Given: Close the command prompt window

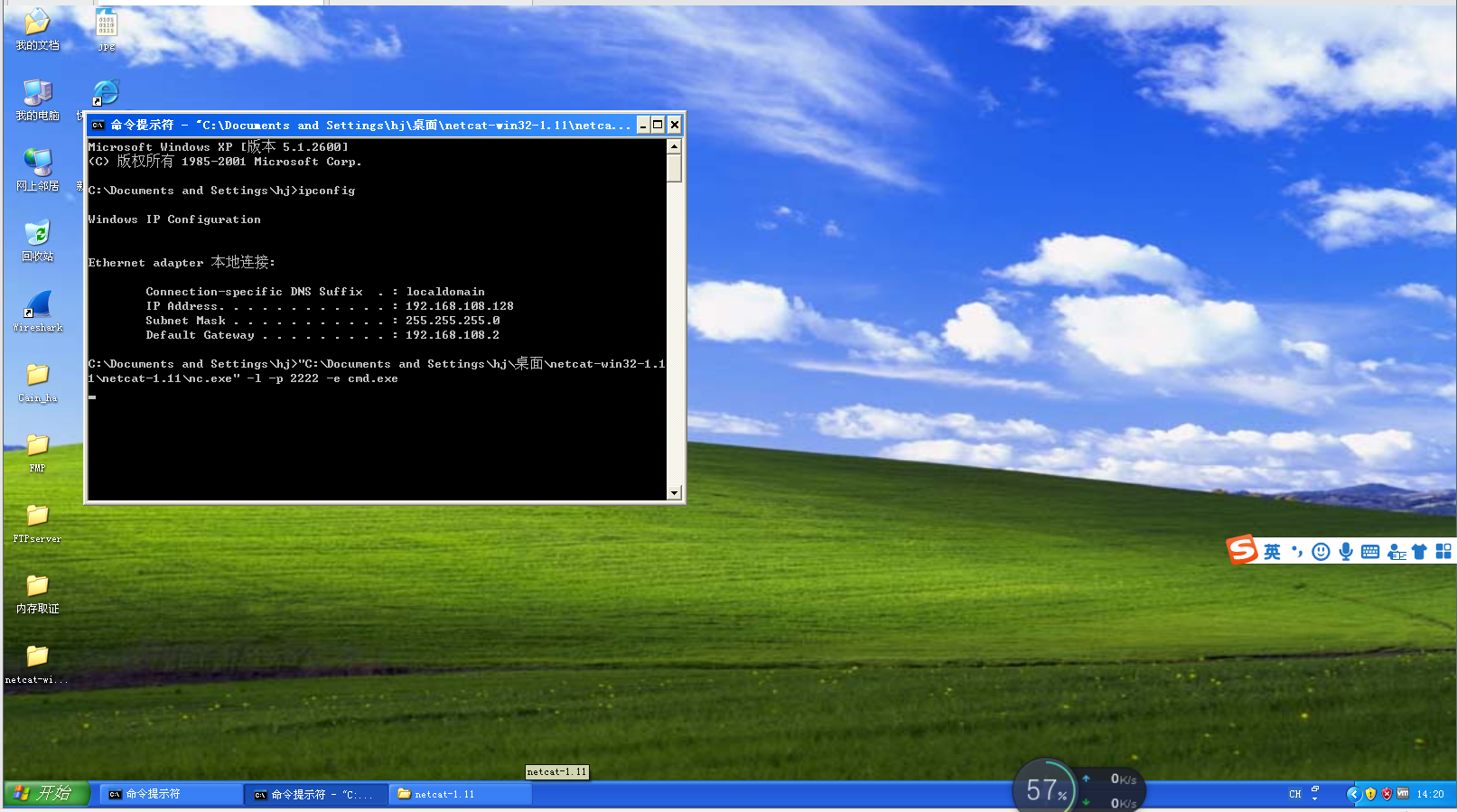Looking at the screenshot, I should 674,125.
